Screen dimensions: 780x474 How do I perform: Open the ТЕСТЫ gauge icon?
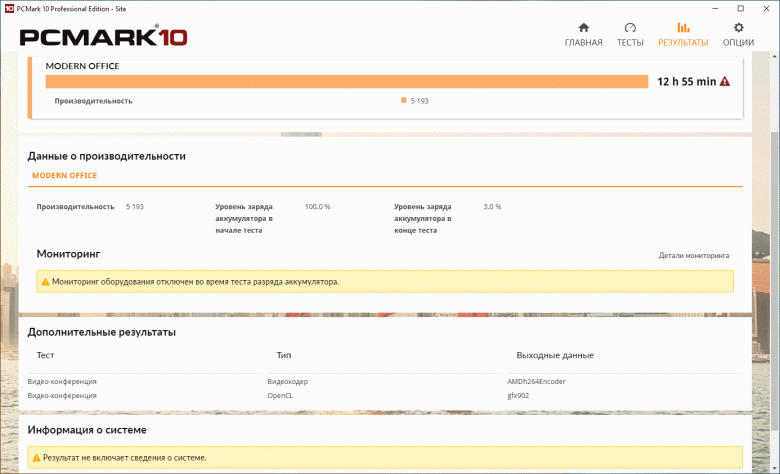[630, 27]
